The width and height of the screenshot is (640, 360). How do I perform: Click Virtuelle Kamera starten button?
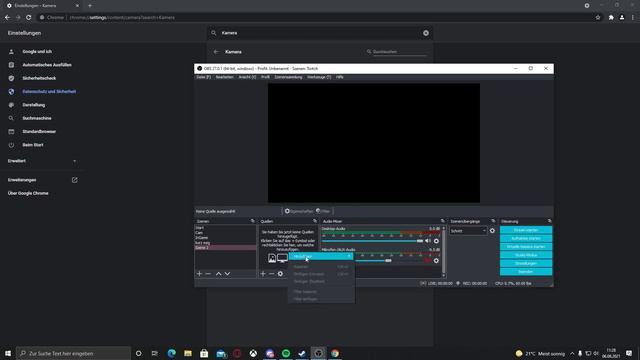tap(526, 247)
